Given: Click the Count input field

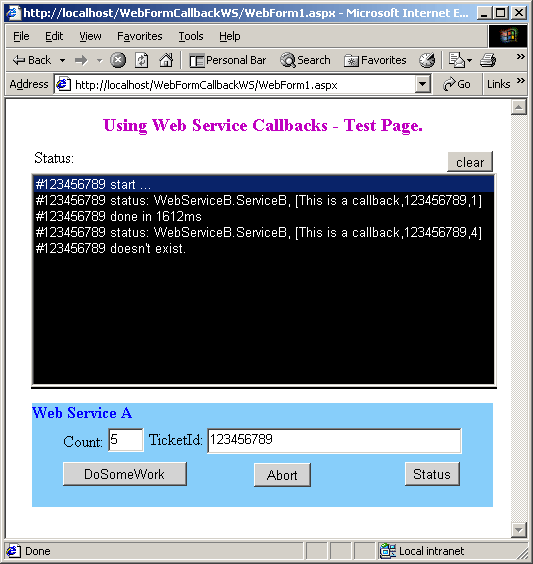Looking at the screenshot, I should point(126,440).
